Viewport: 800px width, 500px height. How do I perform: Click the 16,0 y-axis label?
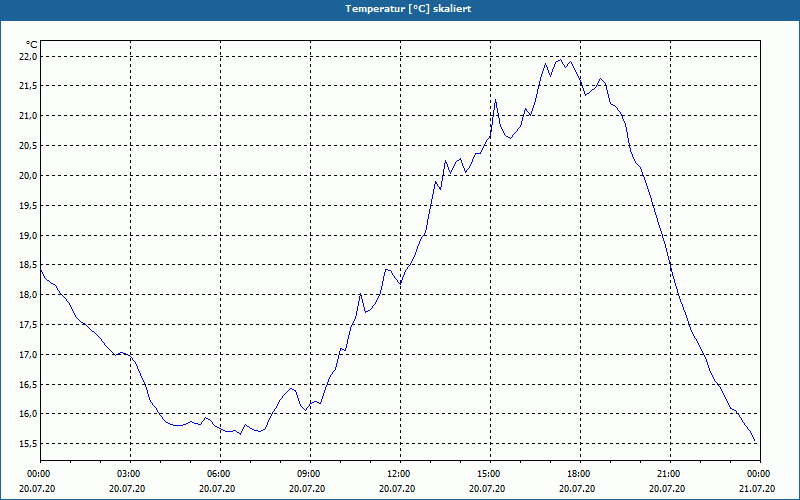point(28,414)
